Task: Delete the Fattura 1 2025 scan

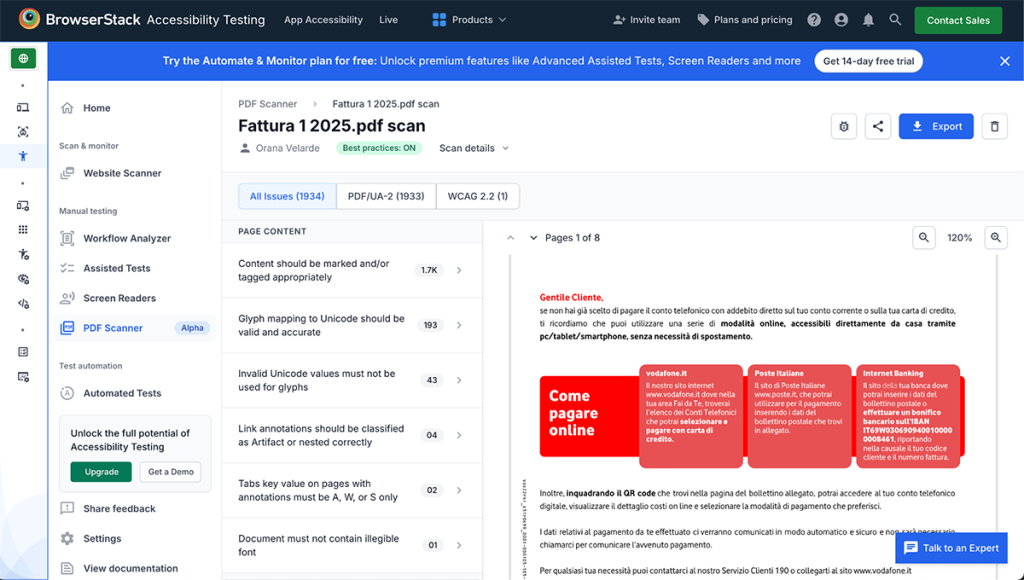Action: click(x=994, y=126)
